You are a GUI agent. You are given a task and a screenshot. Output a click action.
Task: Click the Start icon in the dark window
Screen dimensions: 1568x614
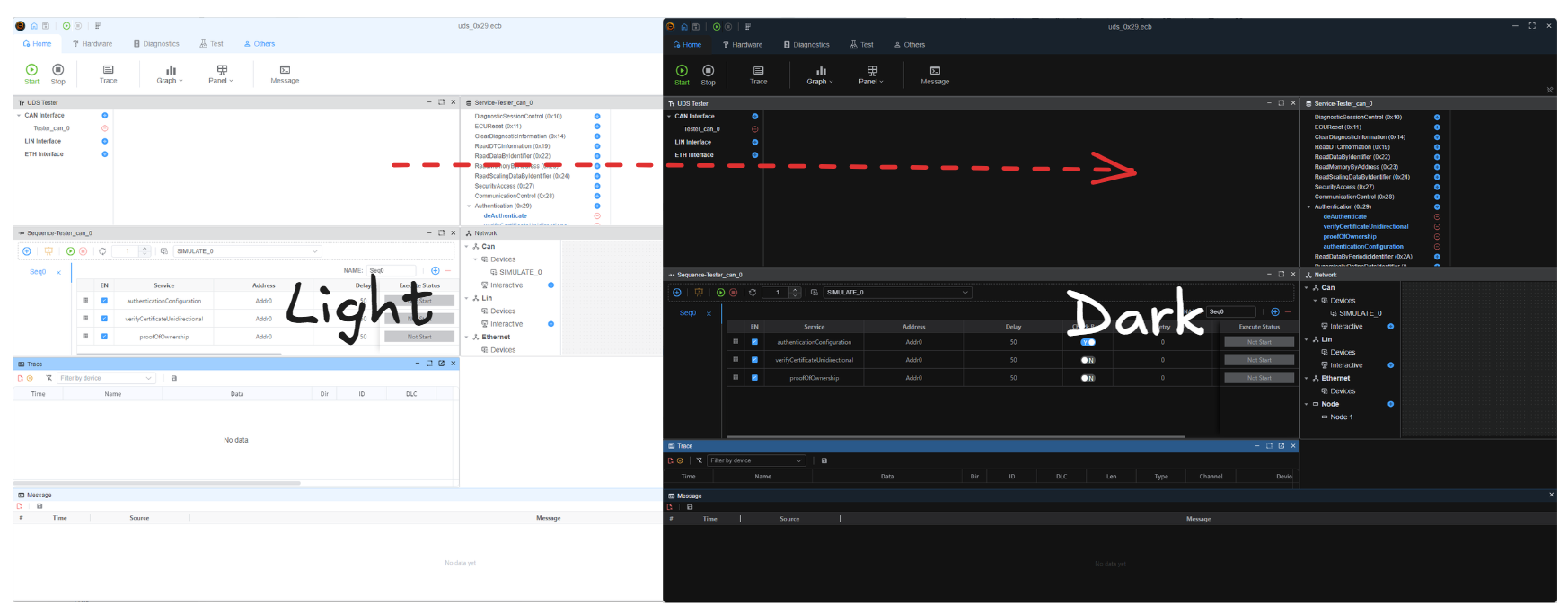point(682,70)
